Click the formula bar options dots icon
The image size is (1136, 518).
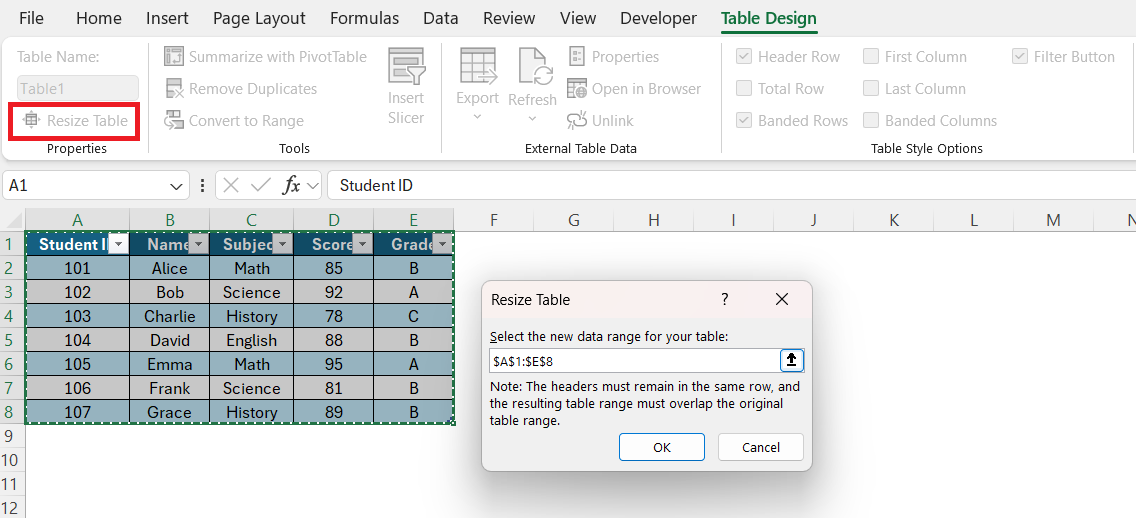click(202, 185)
